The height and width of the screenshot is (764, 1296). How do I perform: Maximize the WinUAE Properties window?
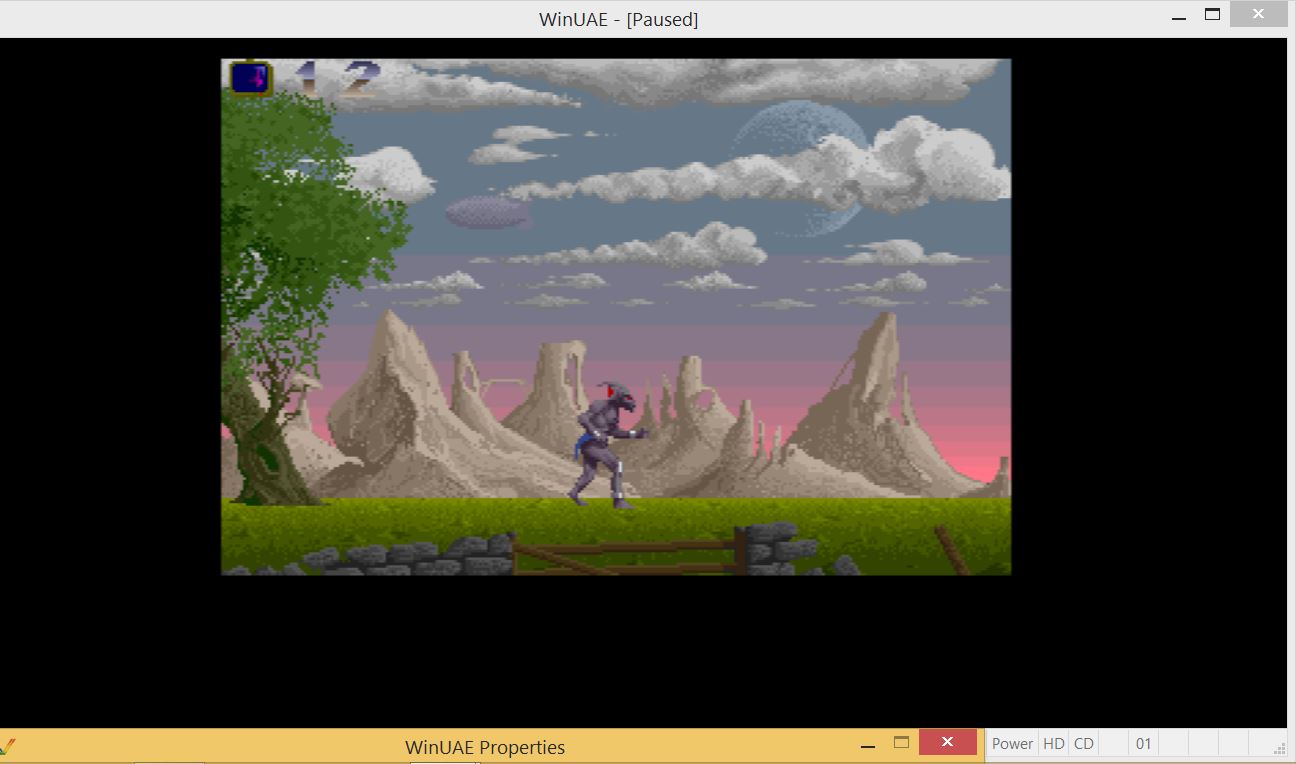coord(901,743)
